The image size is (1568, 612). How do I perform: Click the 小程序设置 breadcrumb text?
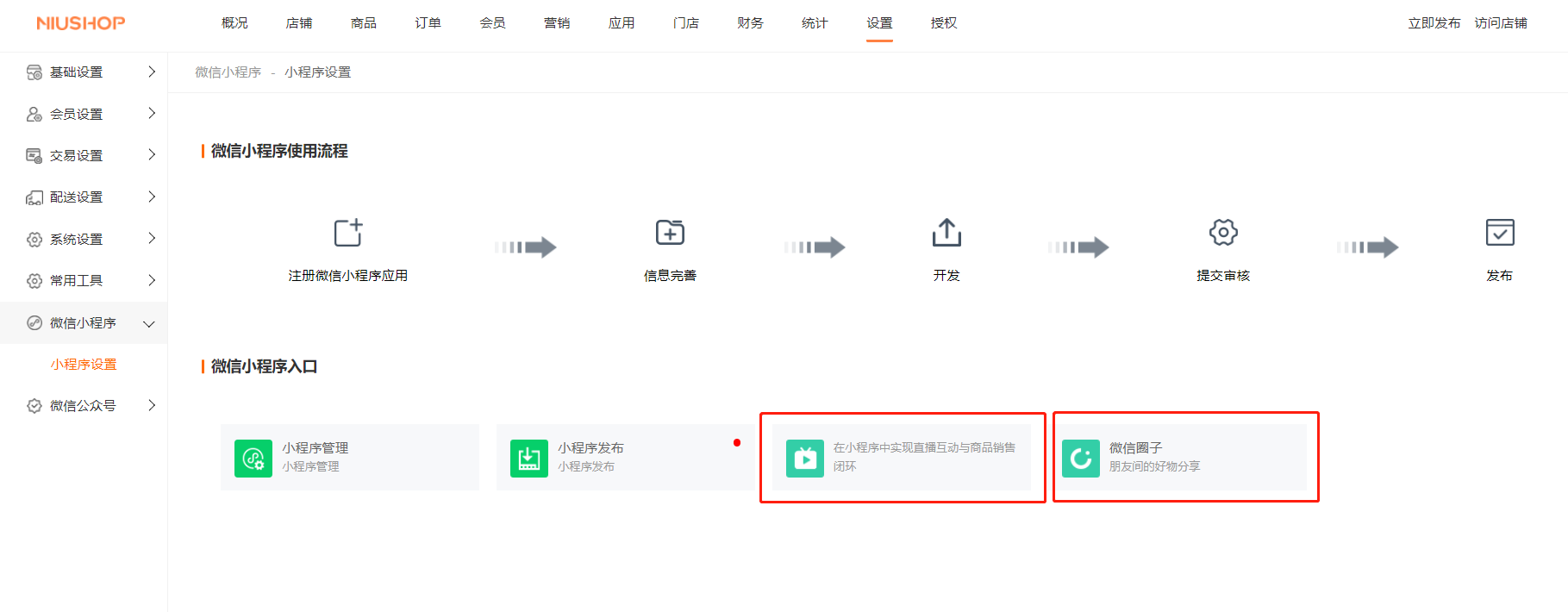[318, 72]
